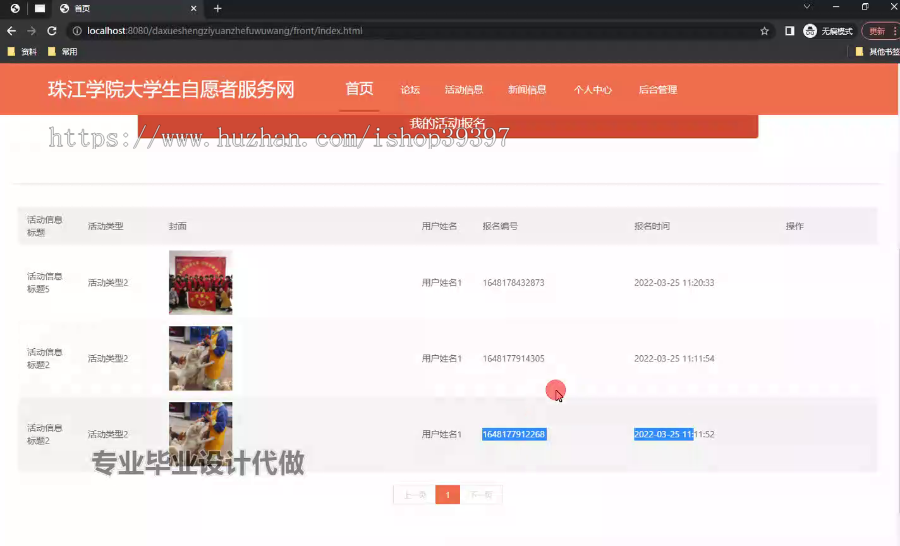Reload the page with the refresh icon

52,31
